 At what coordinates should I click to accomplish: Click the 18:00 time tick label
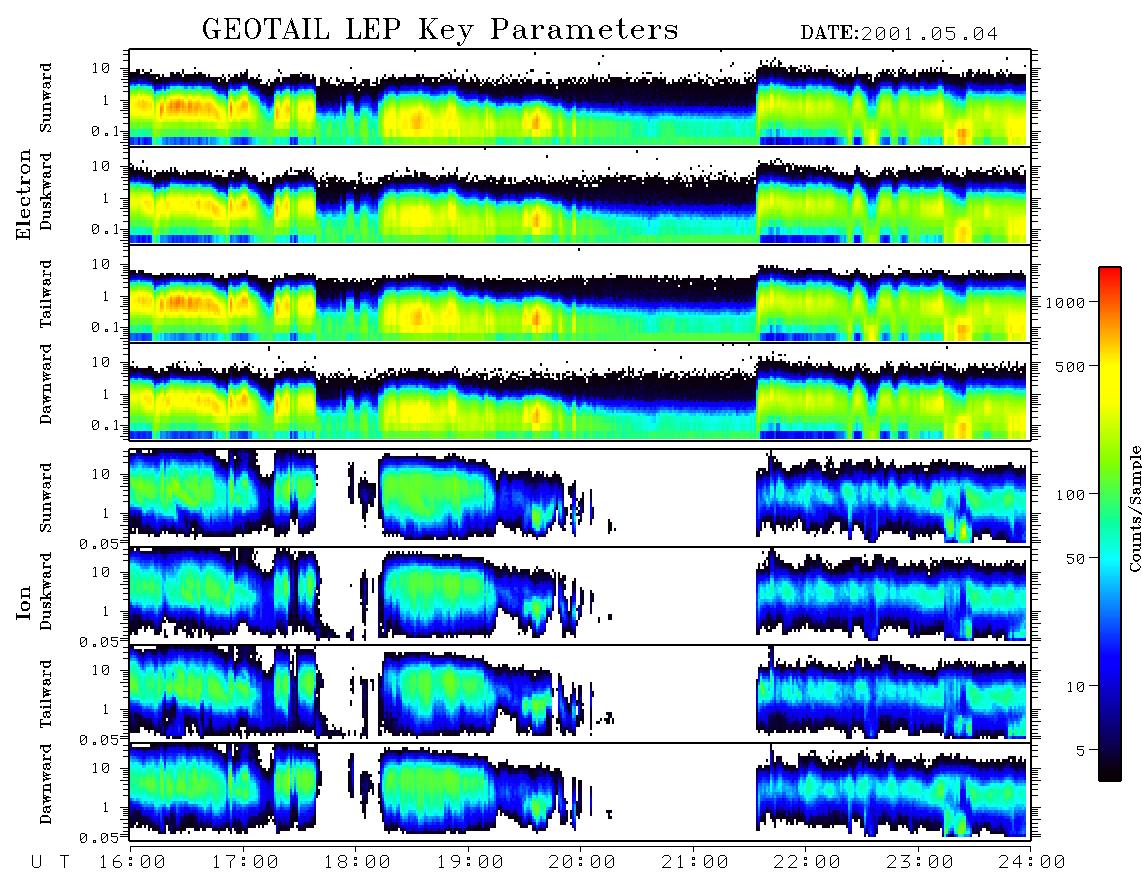[357, 862]
